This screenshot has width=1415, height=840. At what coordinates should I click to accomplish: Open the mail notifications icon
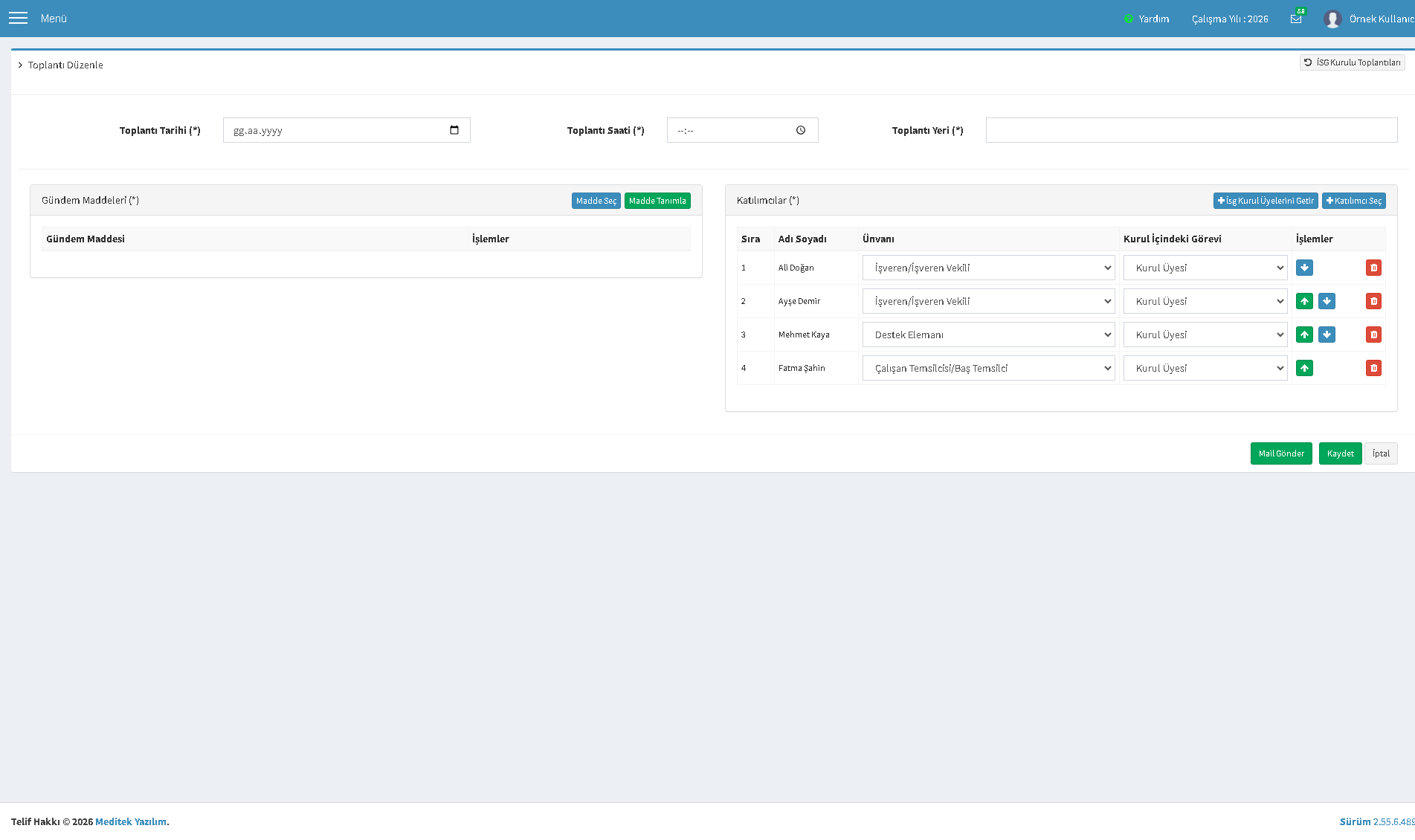click(x=1296, y=19)
